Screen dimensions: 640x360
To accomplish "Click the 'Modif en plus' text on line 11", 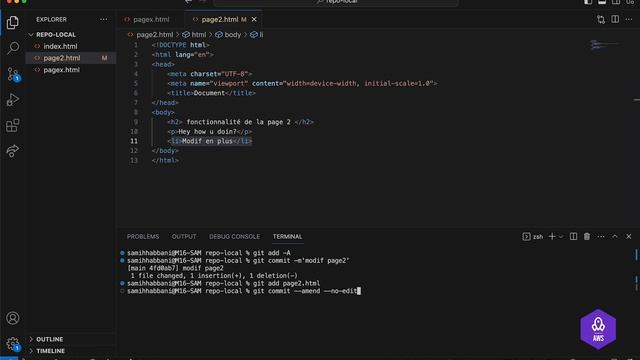I will point(207,141).
